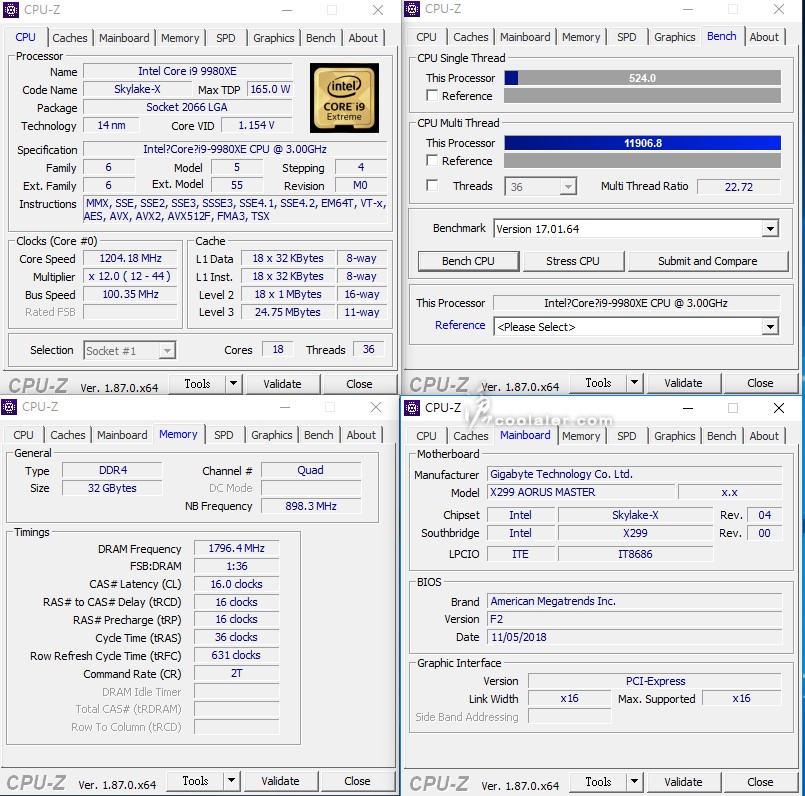The image size is (805, 796).
Task: Click the Multiplier value 'x 12.0 ( 12 - 44 )'
Action: [130, 276]
